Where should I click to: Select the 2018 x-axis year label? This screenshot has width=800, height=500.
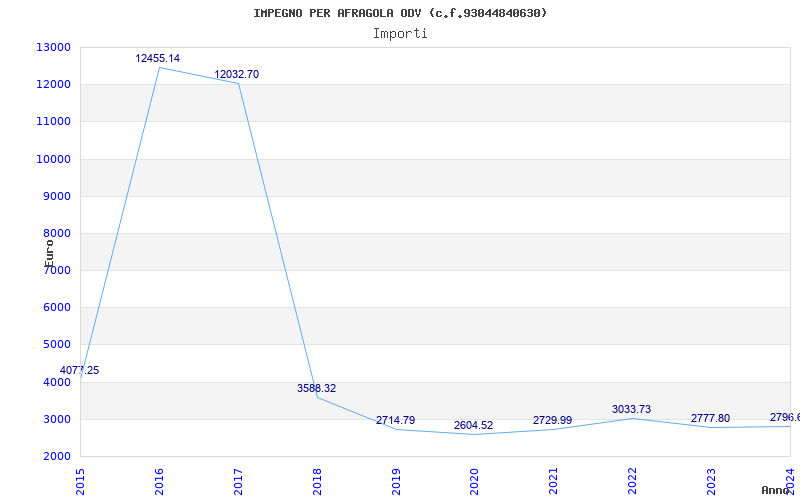click(x=317, y=481)
